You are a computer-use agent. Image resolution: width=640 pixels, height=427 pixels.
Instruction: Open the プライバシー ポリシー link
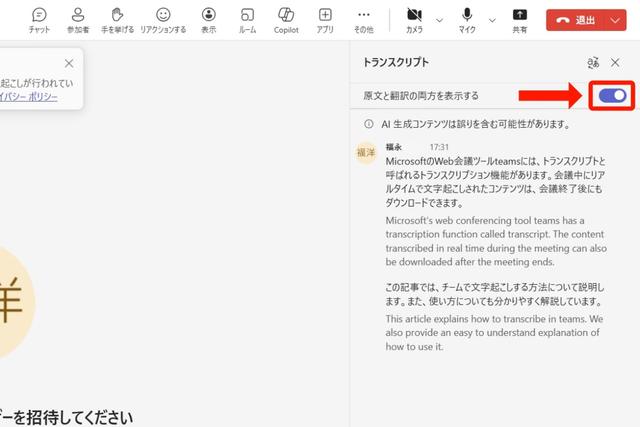[x=28, y=96]
